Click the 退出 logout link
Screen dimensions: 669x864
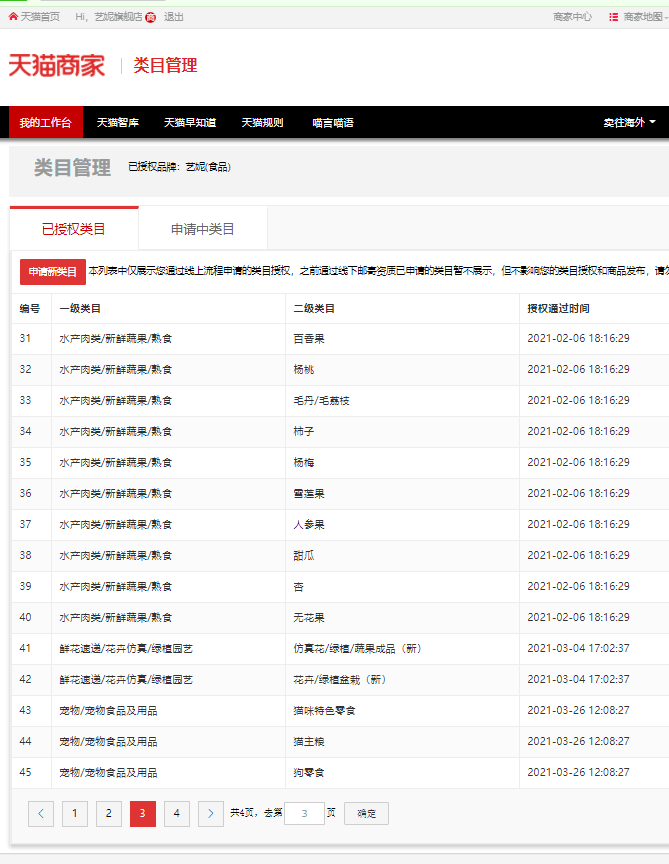(174, 17)
